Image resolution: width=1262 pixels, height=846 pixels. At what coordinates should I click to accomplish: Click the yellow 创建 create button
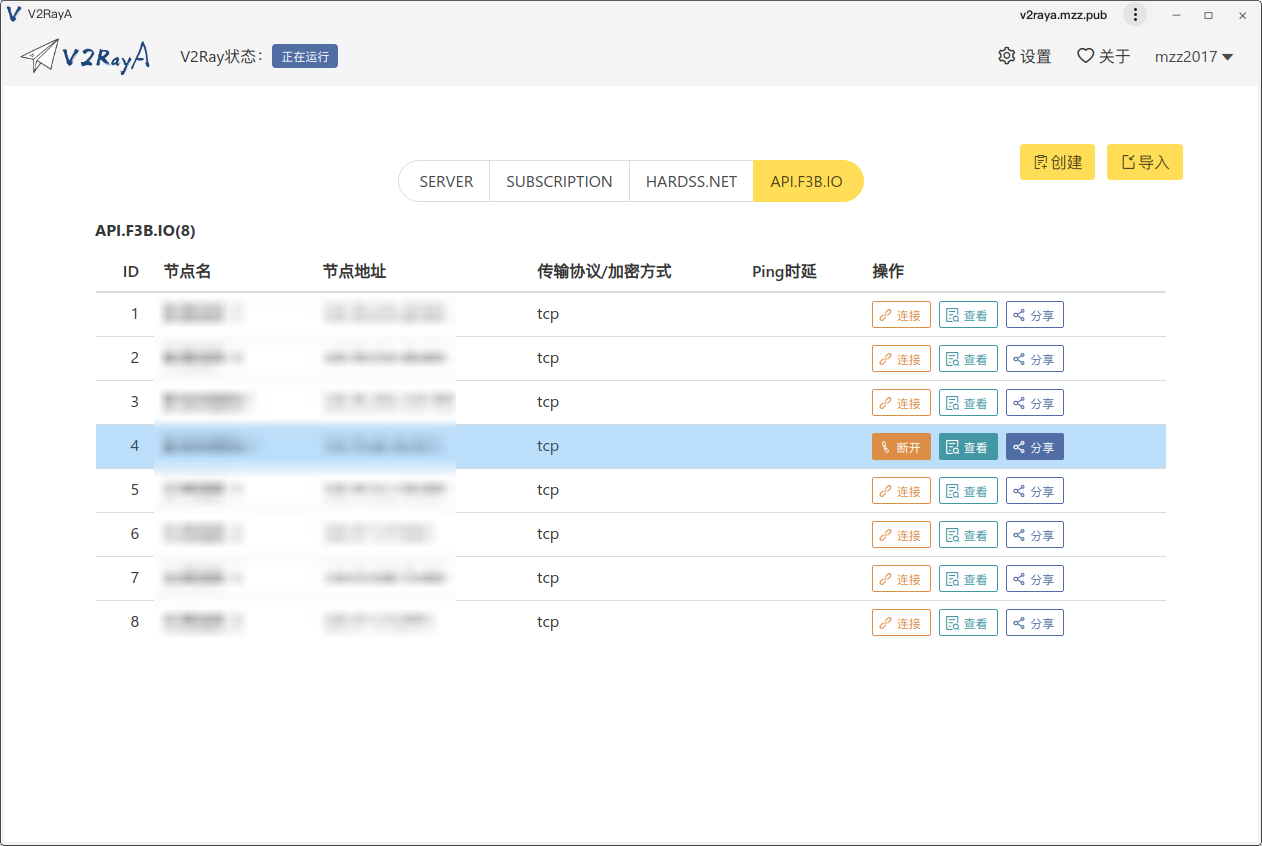pos(1057,162)
